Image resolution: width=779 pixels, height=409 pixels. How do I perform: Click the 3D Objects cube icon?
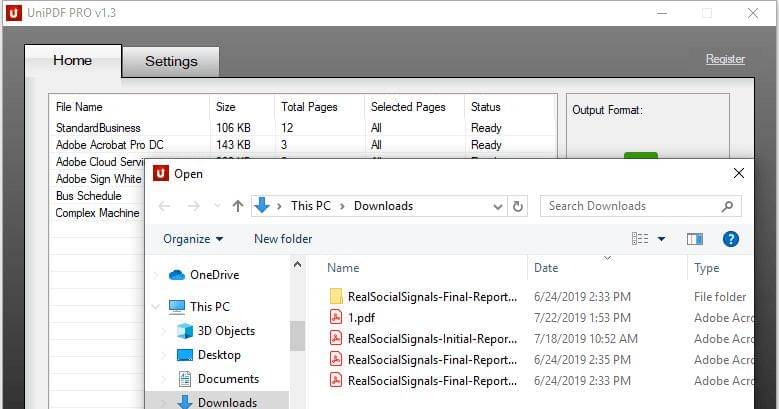pos(185,330)
